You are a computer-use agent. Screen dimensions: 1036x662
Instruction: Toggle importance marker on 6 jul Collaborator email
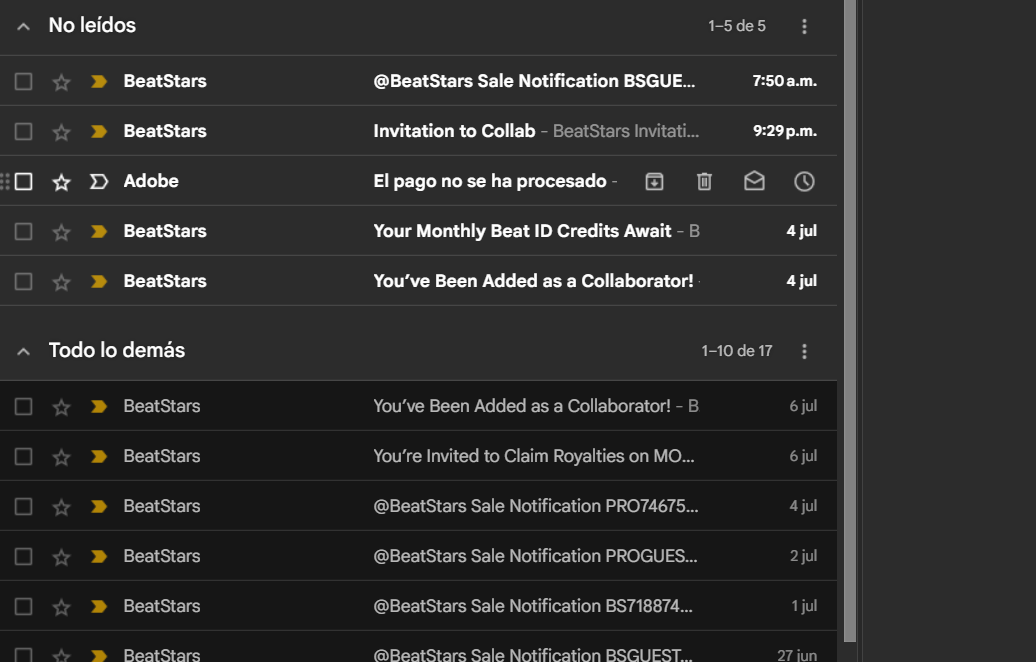coord(98,406)
